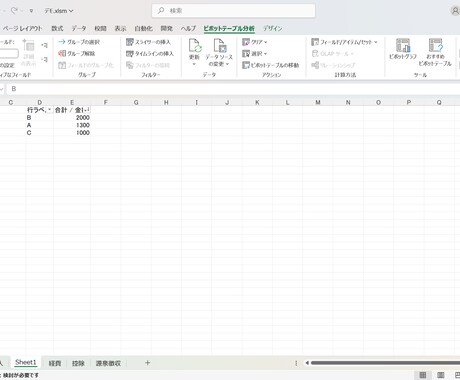Switch to 控除 sheet tab
Viewport: 460px width, 380px height.
(78, 363)
